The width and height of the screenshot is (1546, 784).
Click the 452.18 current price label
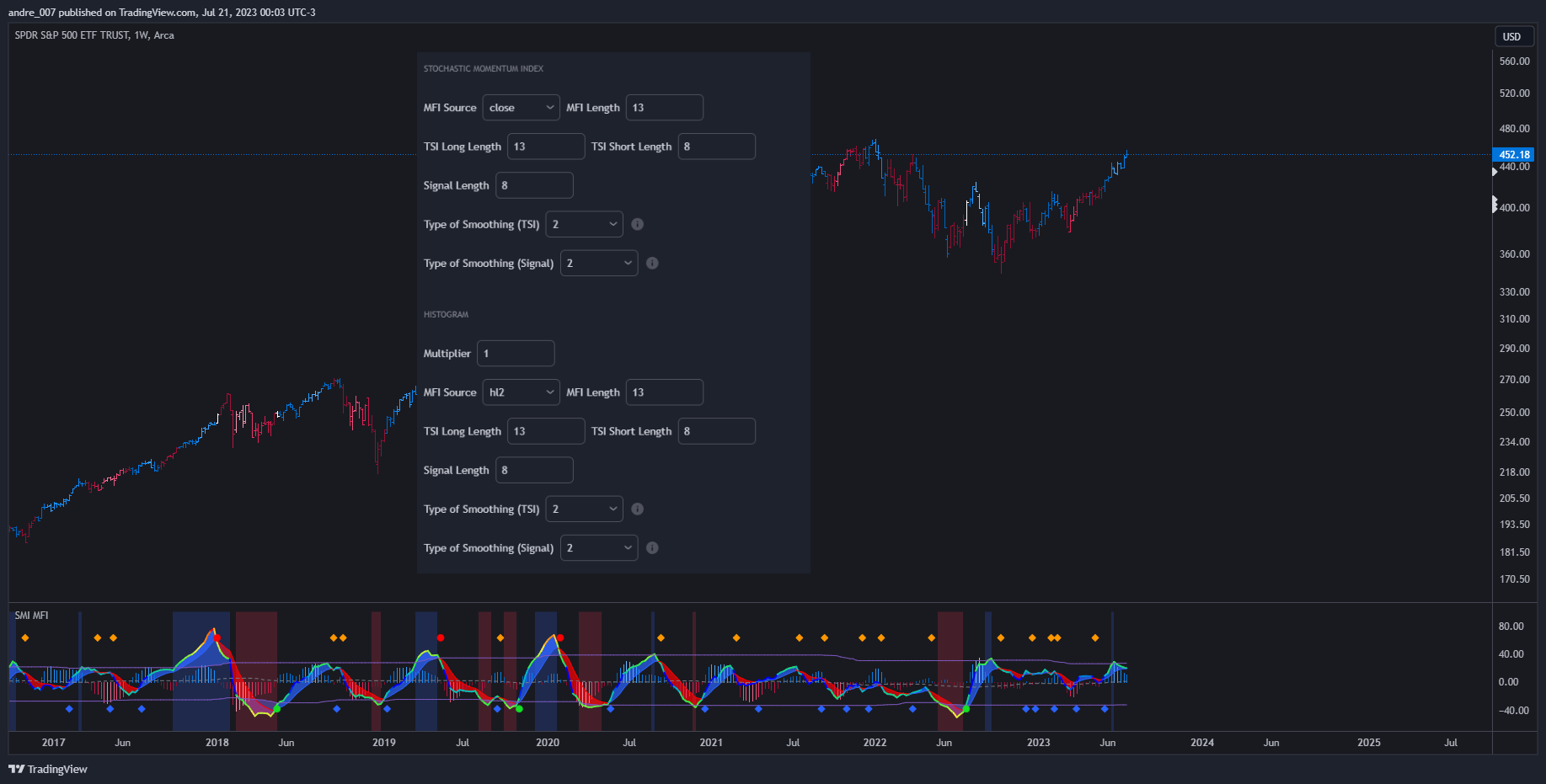pos(1513,154)
